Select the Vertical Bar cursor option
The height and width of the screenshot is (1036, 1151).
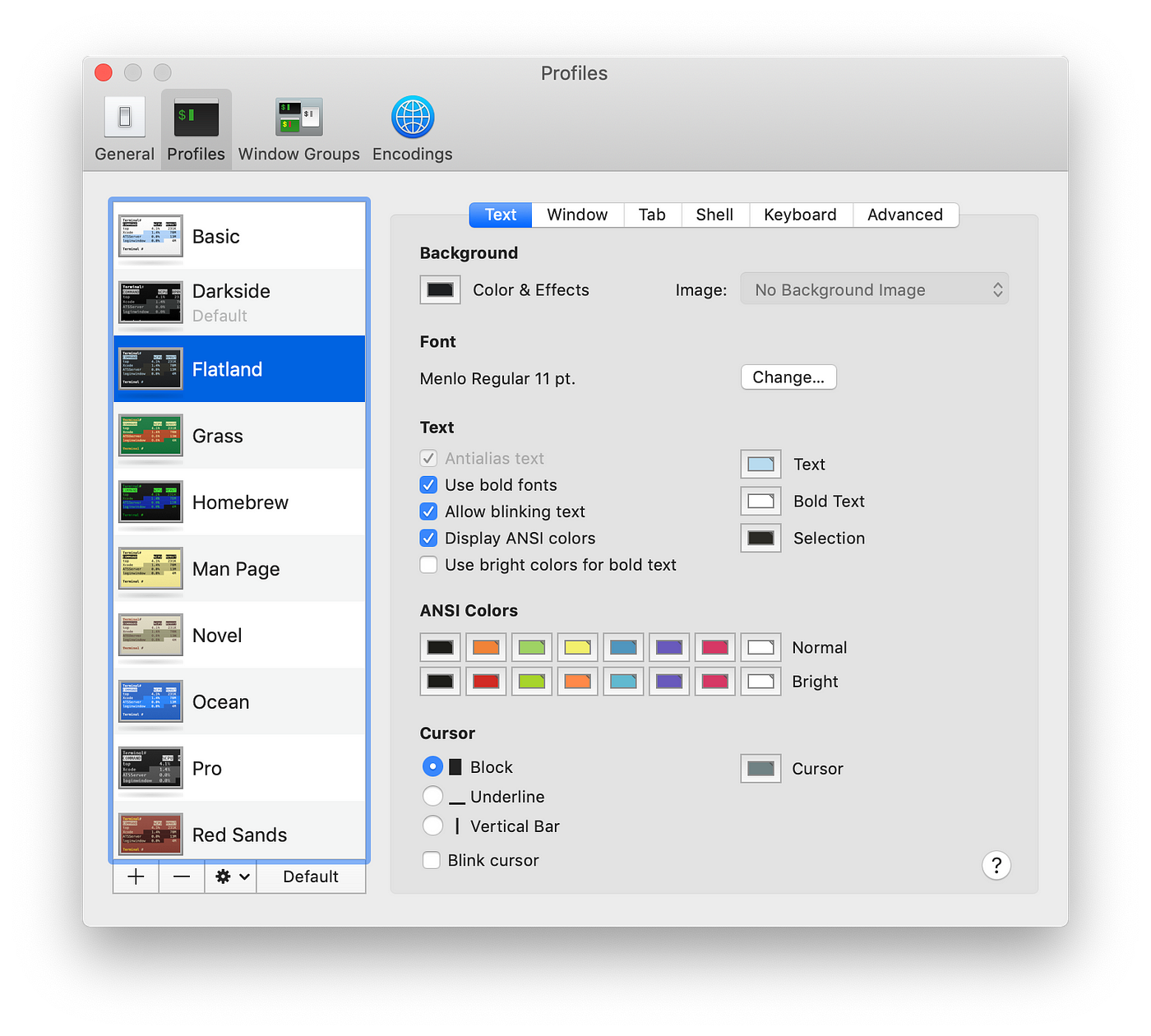[x=432, y=826]
